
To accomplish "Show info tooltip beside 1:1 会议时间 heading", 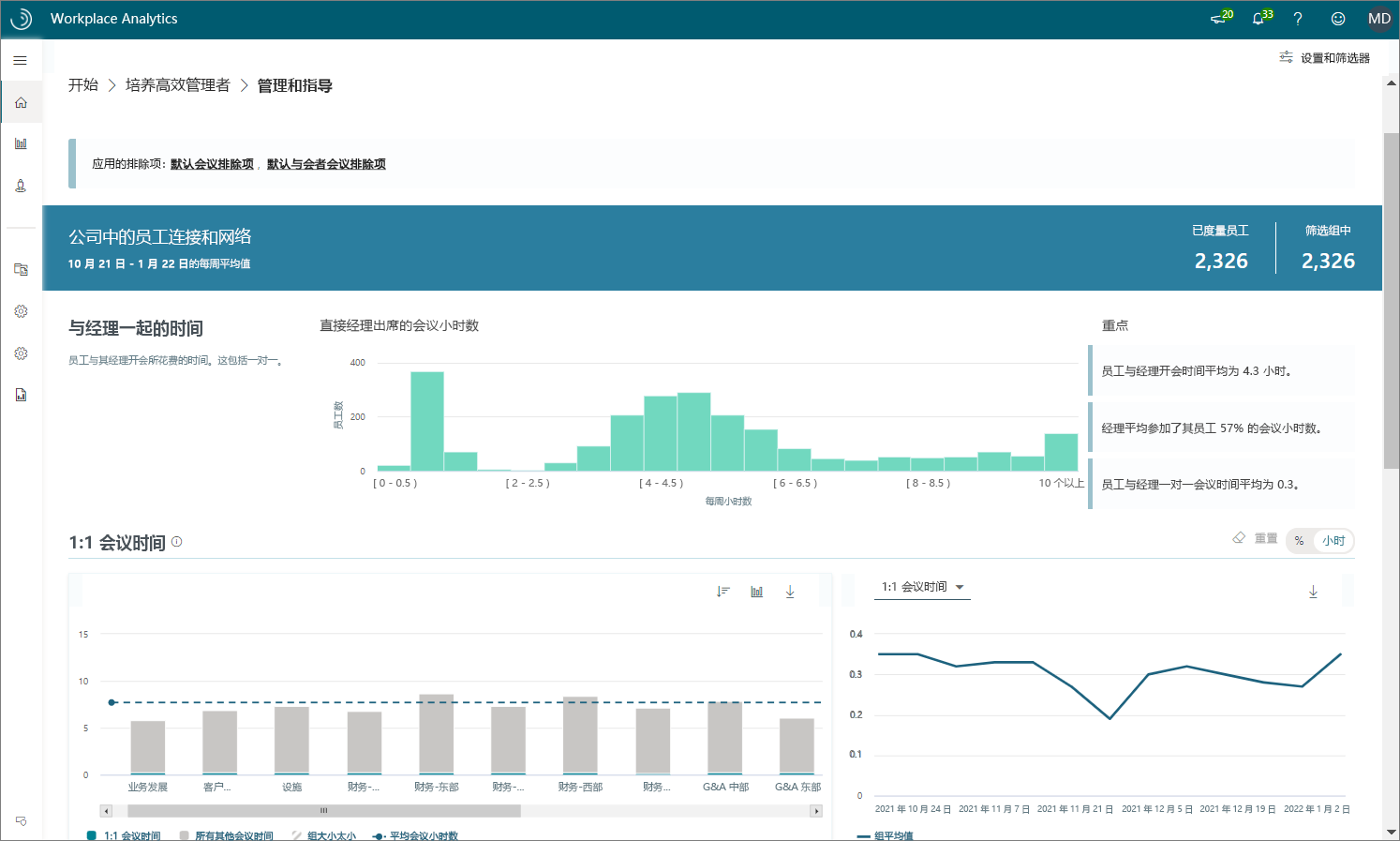I will pyautogui.click(x=177, y=542).
